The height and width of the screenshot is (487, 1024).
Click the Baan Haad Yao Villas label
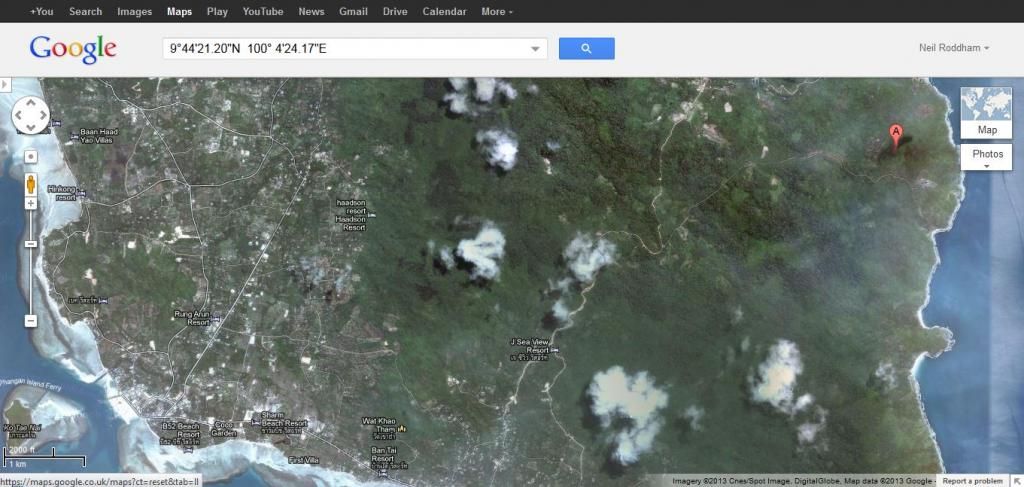coord(99,135)
